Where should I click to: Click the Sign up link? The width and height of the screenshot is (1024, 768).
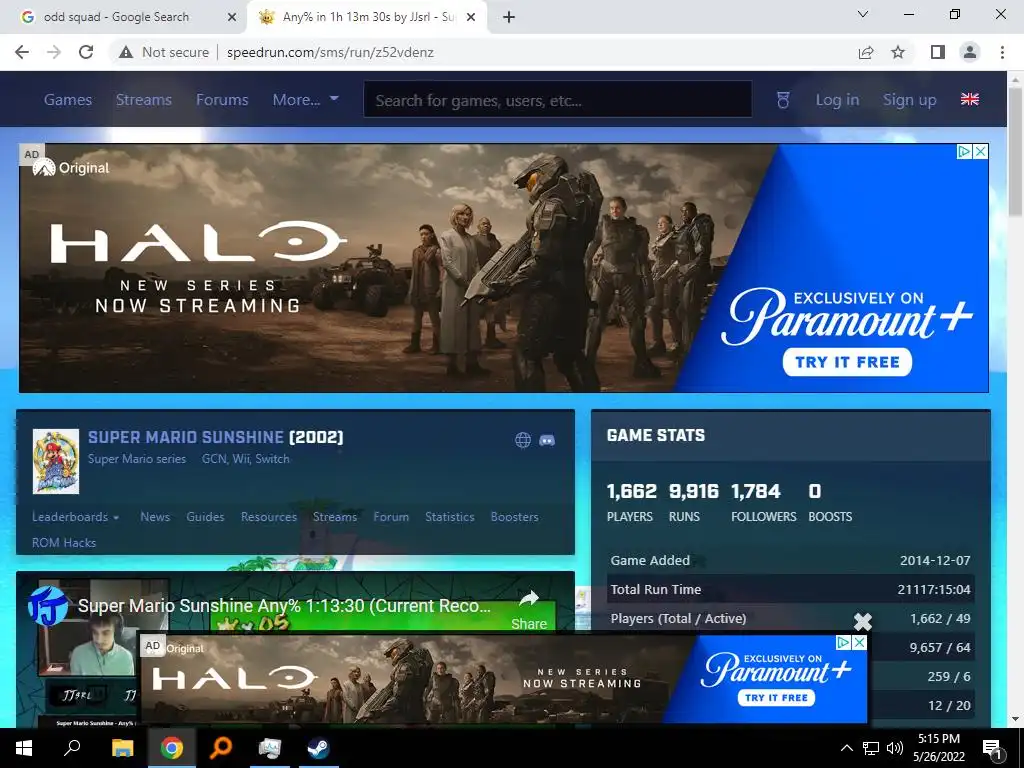(x=910, y=100)
